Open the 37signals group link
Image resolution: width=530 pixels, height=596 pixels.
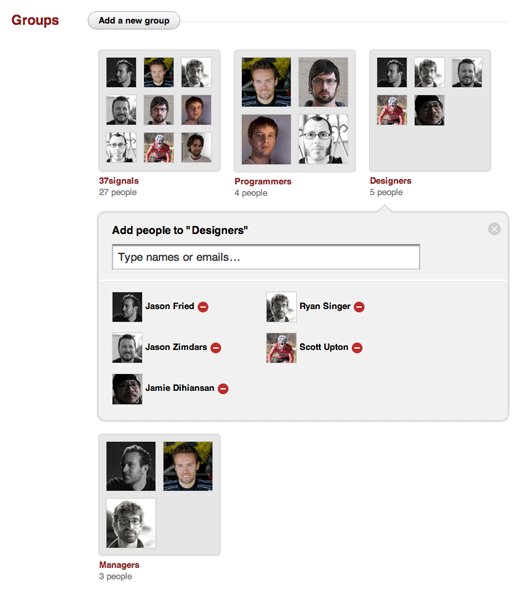119,181
